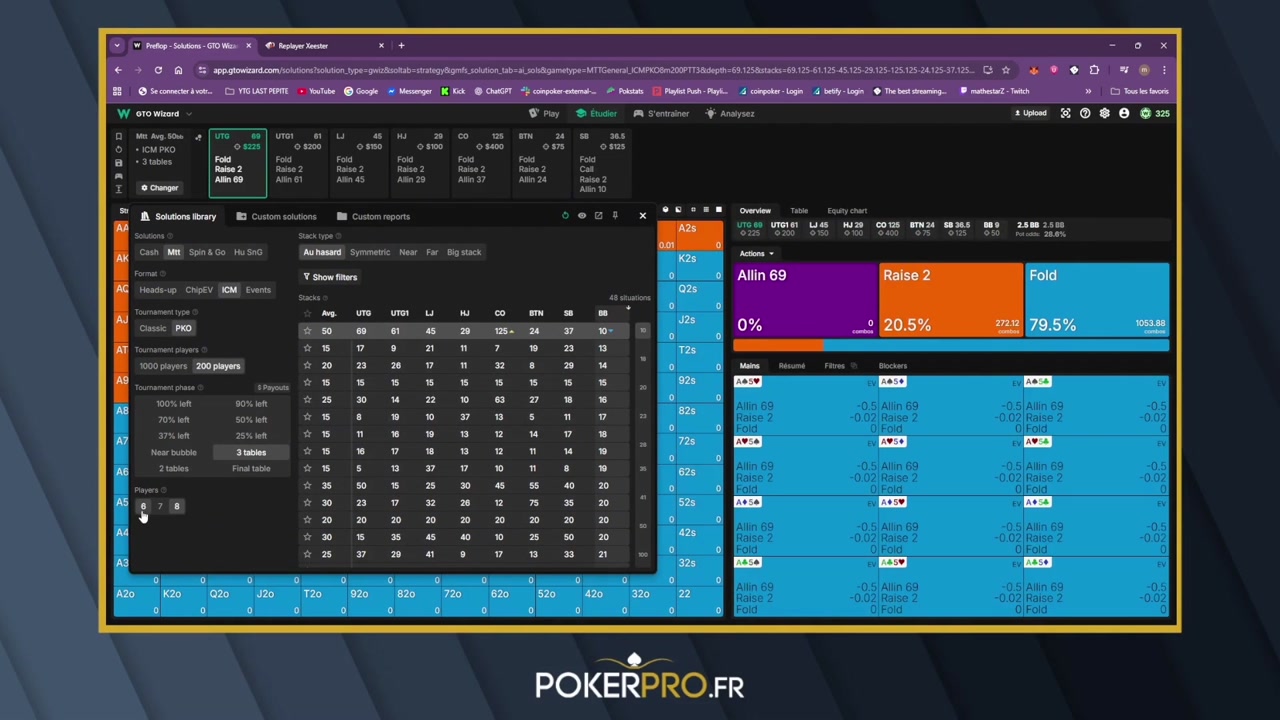Image resolution: width=1280 pixels, height=720 pixels.
Task: Open the Chrome three-dot menu
Action: point(1164,70)
